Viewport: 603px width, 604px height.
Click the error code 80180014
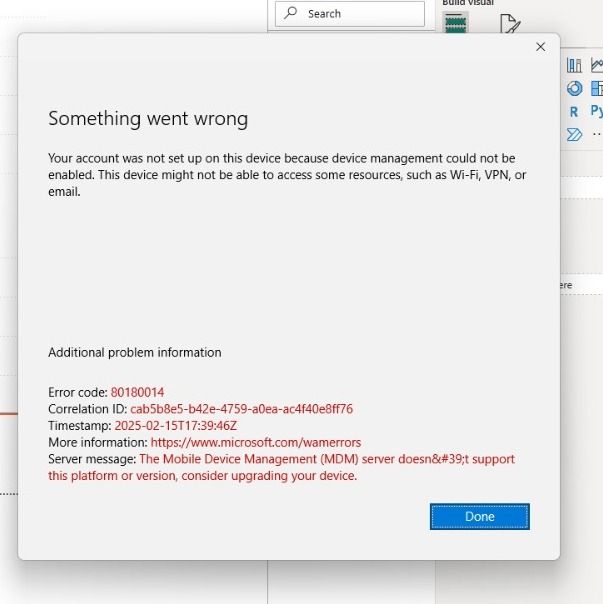point(138,392)
